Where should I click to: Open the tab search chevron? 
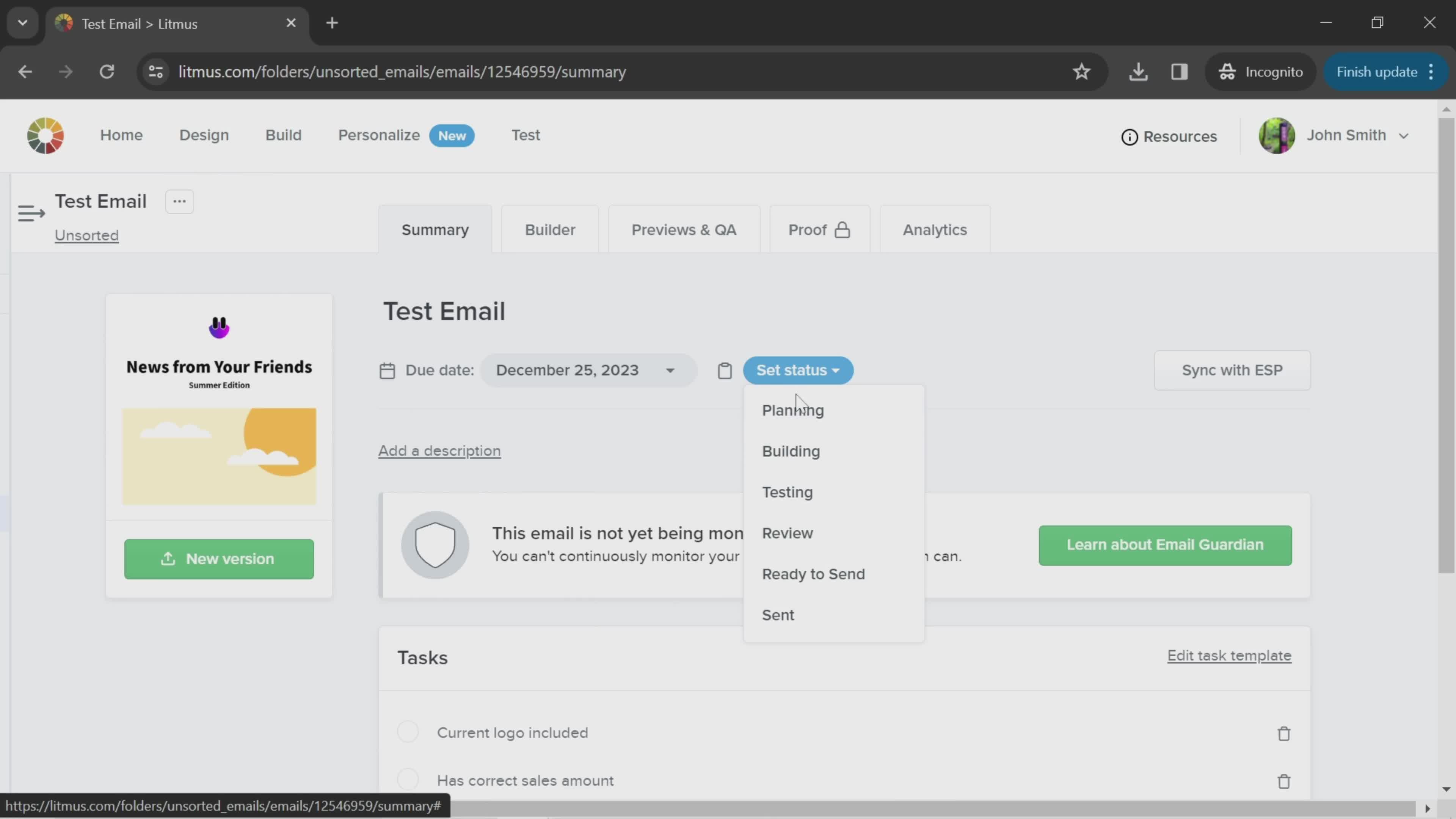coord(23,23)
